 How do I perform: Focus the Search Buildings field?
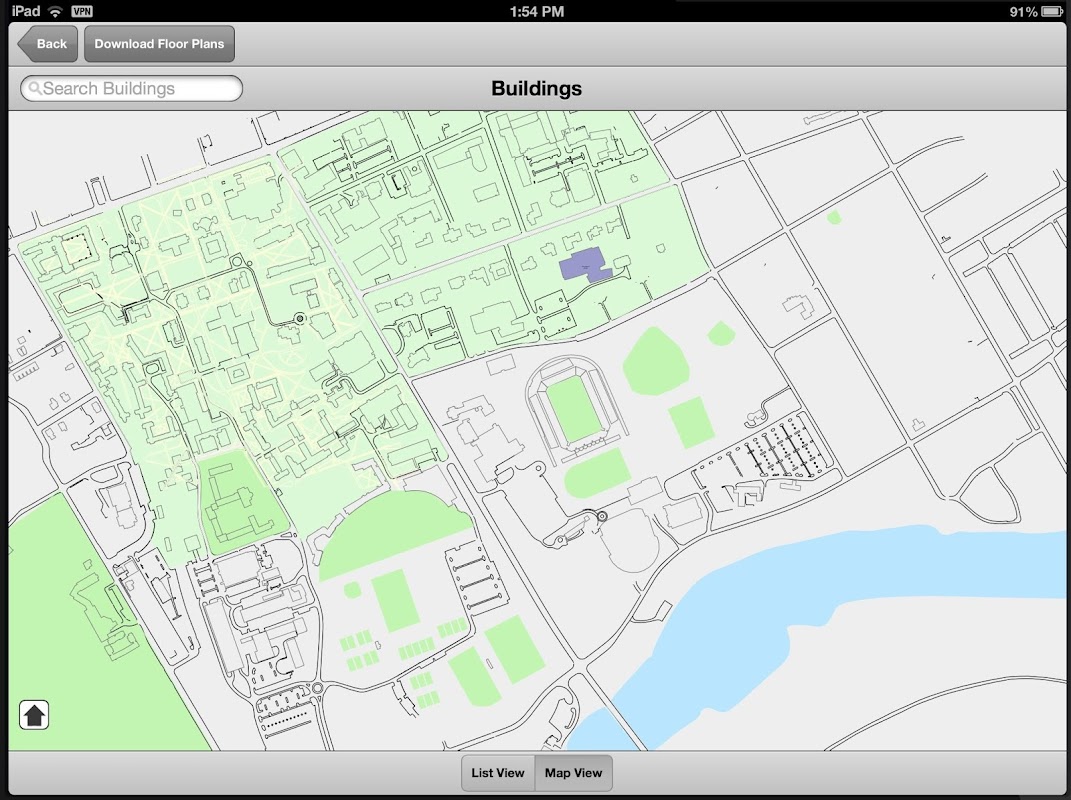click(132, 89)
